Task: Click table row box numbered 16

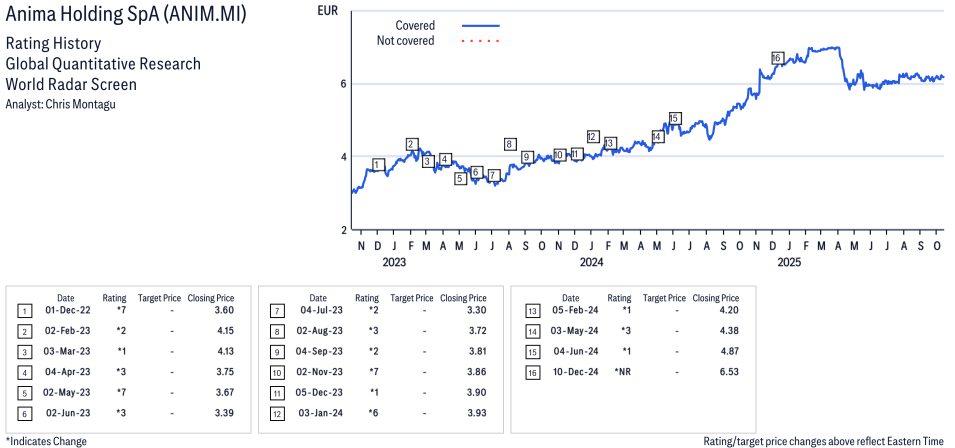Action: click(x=529, y=371)
